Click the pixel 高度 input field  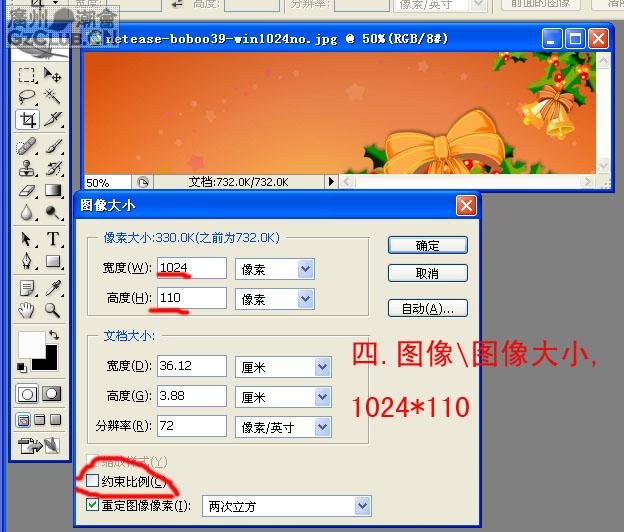(x=191, y=298)
